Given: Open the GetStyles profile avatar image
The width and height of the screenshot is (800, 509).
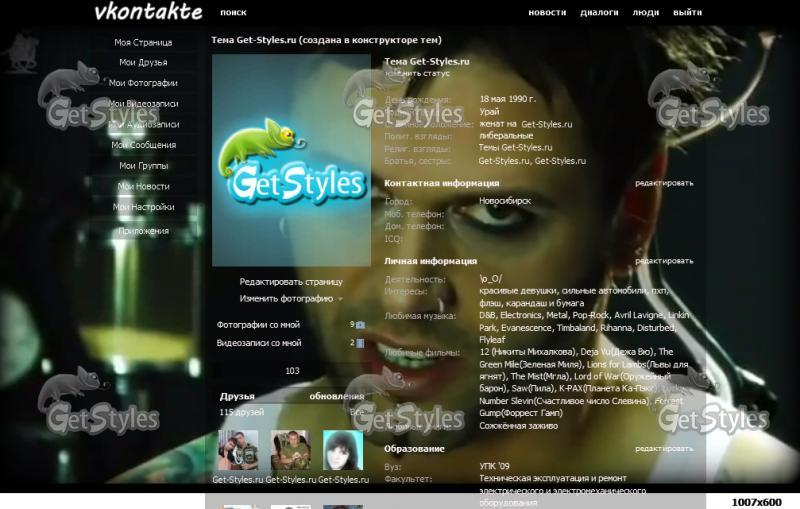Looking at the screenshot, I should coord(292,159).
